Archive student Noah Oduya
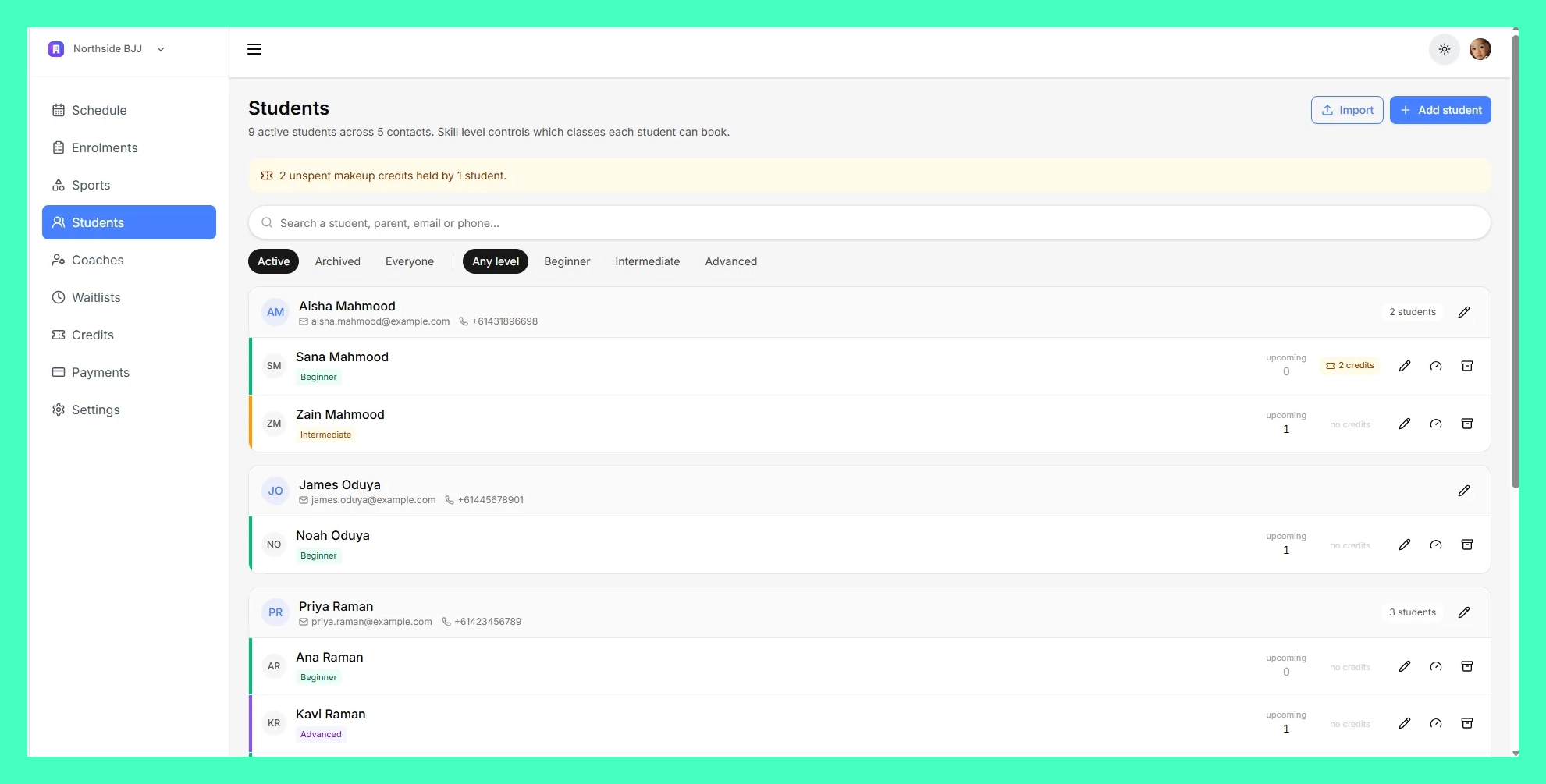Image resolution: width=1546 pixels, height=784 pixels. click(x=1467, y=545)
